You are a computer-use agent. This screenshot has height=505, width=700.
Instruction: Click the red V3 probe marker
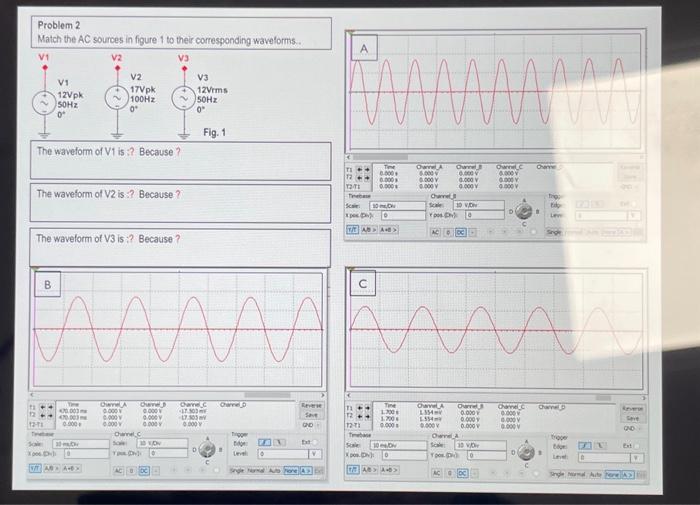point(184,68)
